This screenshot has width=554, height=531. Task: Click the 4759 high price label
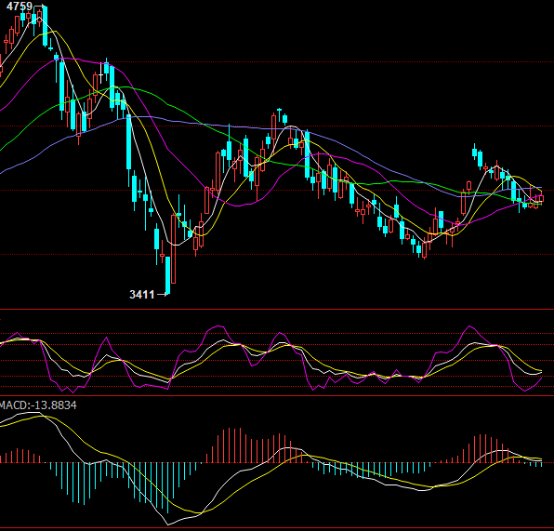click(x=19, y=6)
